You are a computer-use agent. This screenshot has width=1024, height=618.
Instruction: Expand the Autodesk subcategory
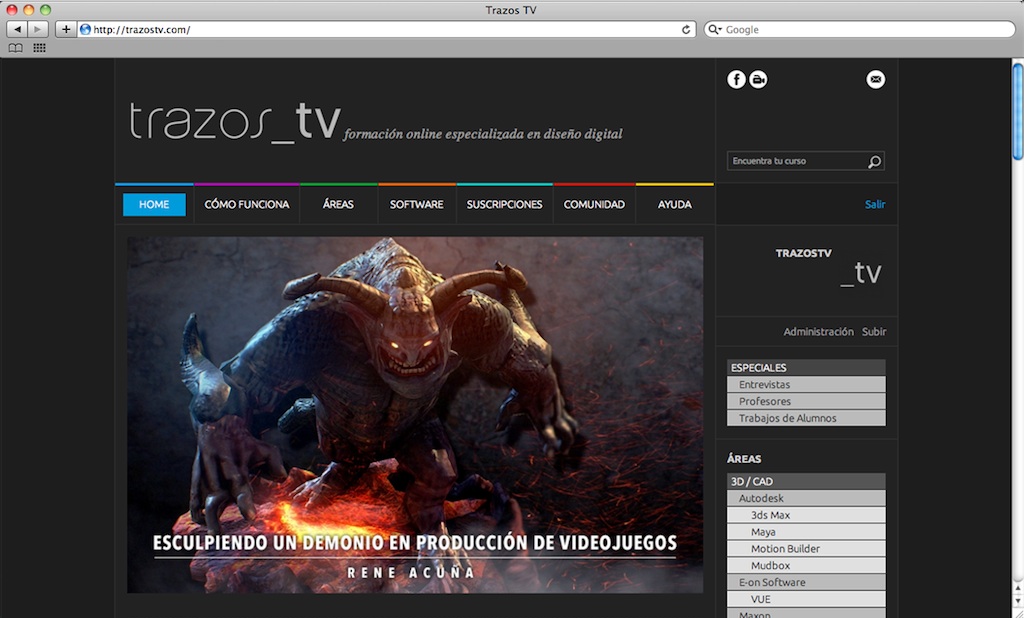806,498
